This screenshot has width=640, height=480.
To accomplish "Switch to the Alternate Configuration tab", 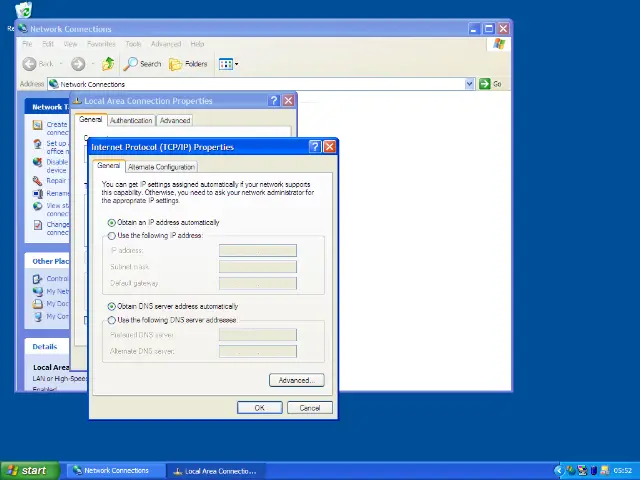I will 161,167.
